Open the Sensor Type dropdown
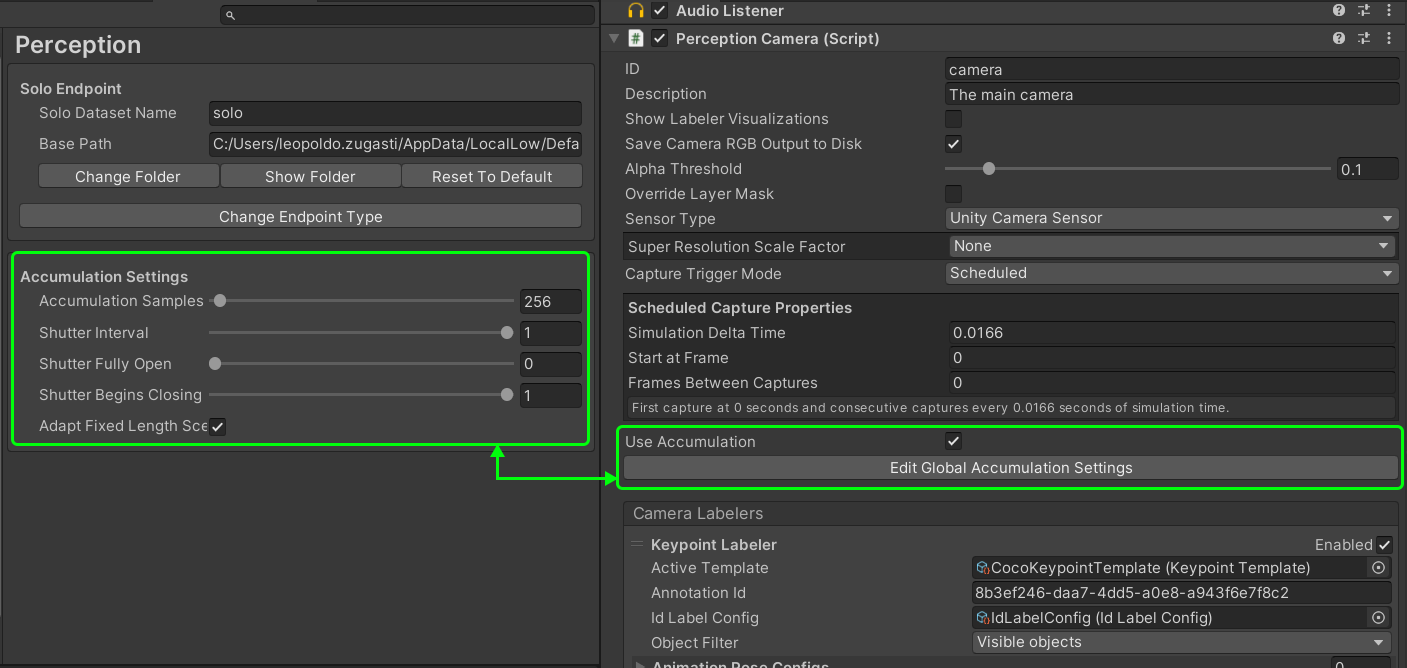This screenshot has width=1407, height=668. [1172, 218]
